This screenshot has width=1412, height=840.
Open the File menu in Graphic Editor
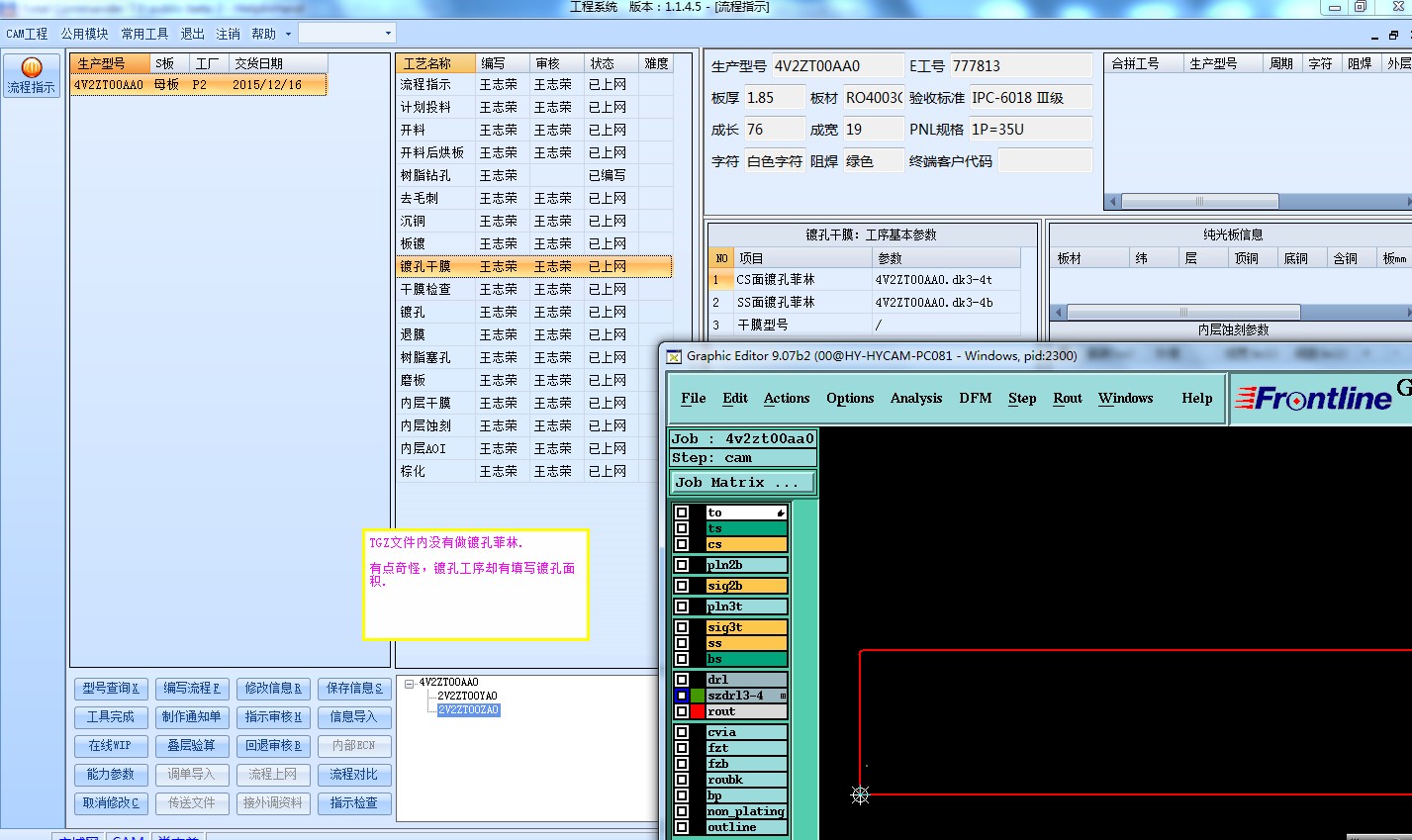[x=694, y=398]
